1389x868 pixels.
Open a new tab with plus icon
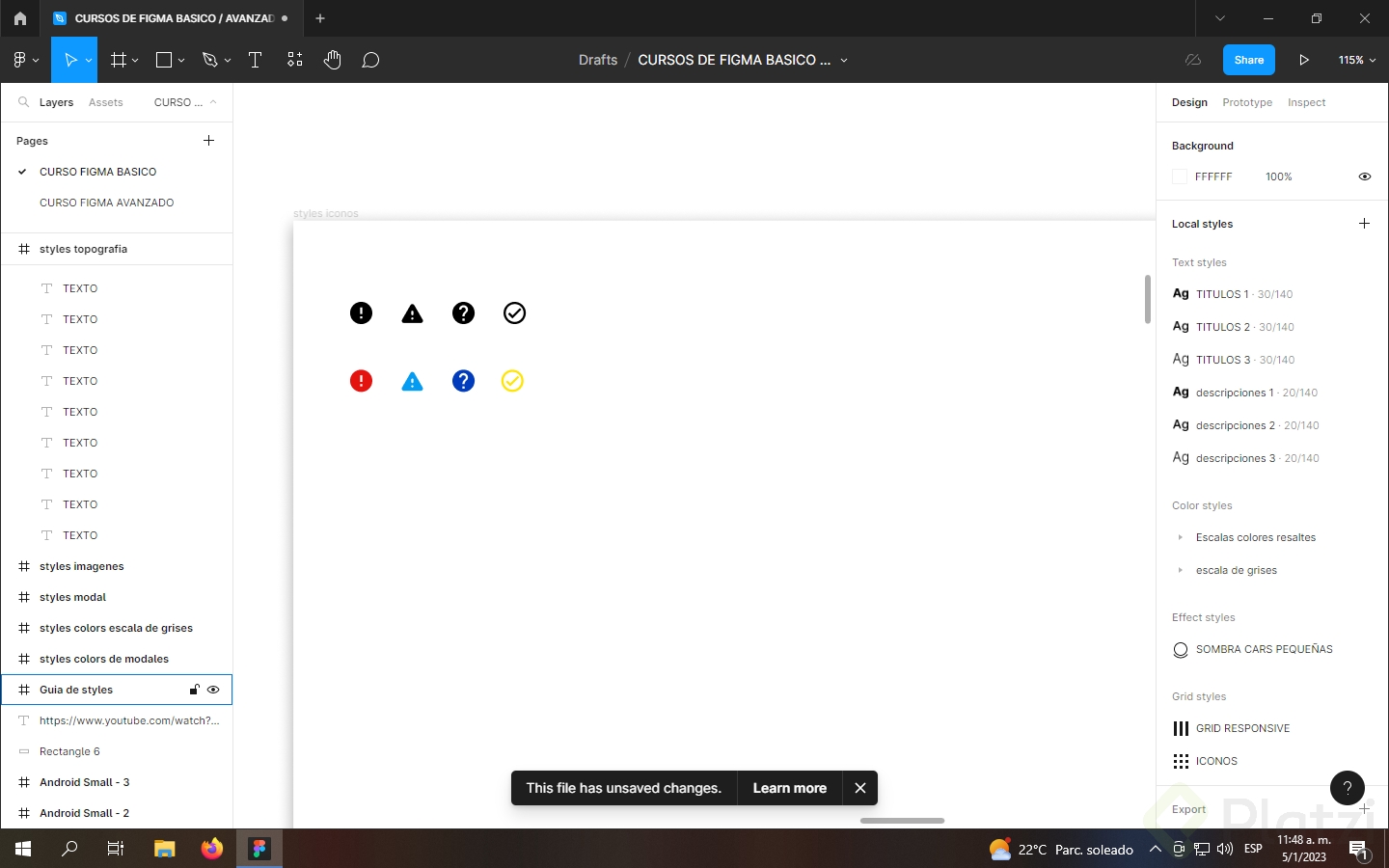320,18
